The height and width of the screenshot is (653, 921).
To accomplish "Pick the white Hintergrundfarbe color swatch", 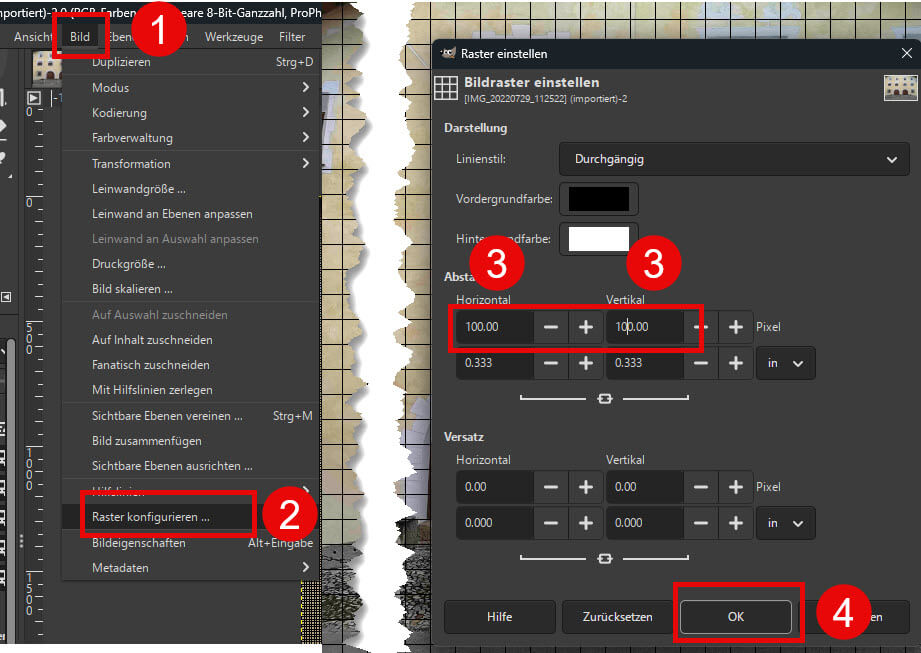I will pyautogui.click(x=598, y=238).
